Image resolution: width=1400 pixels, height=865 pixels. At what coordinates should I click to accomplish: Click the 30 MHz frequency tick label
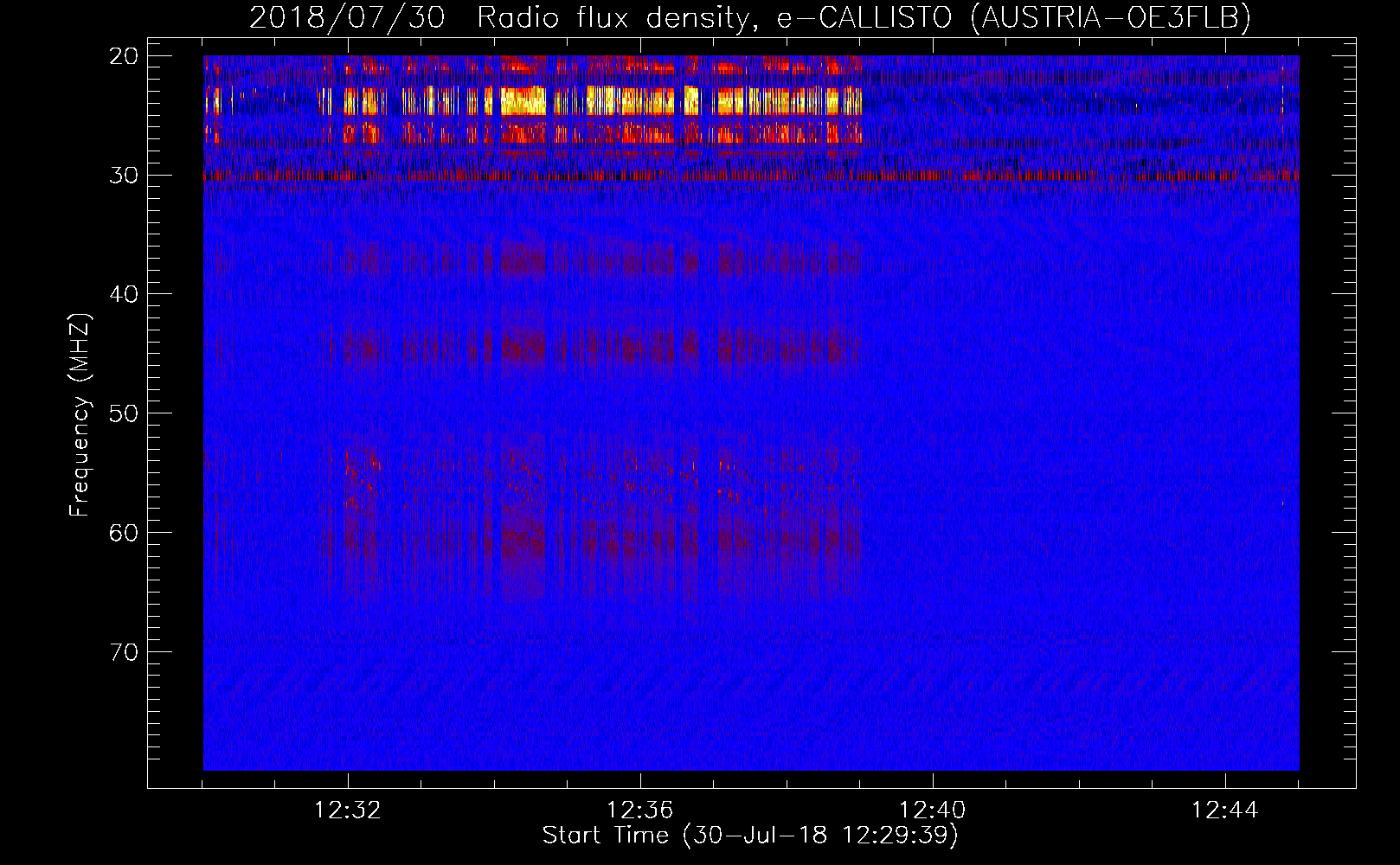pos(124,176)
